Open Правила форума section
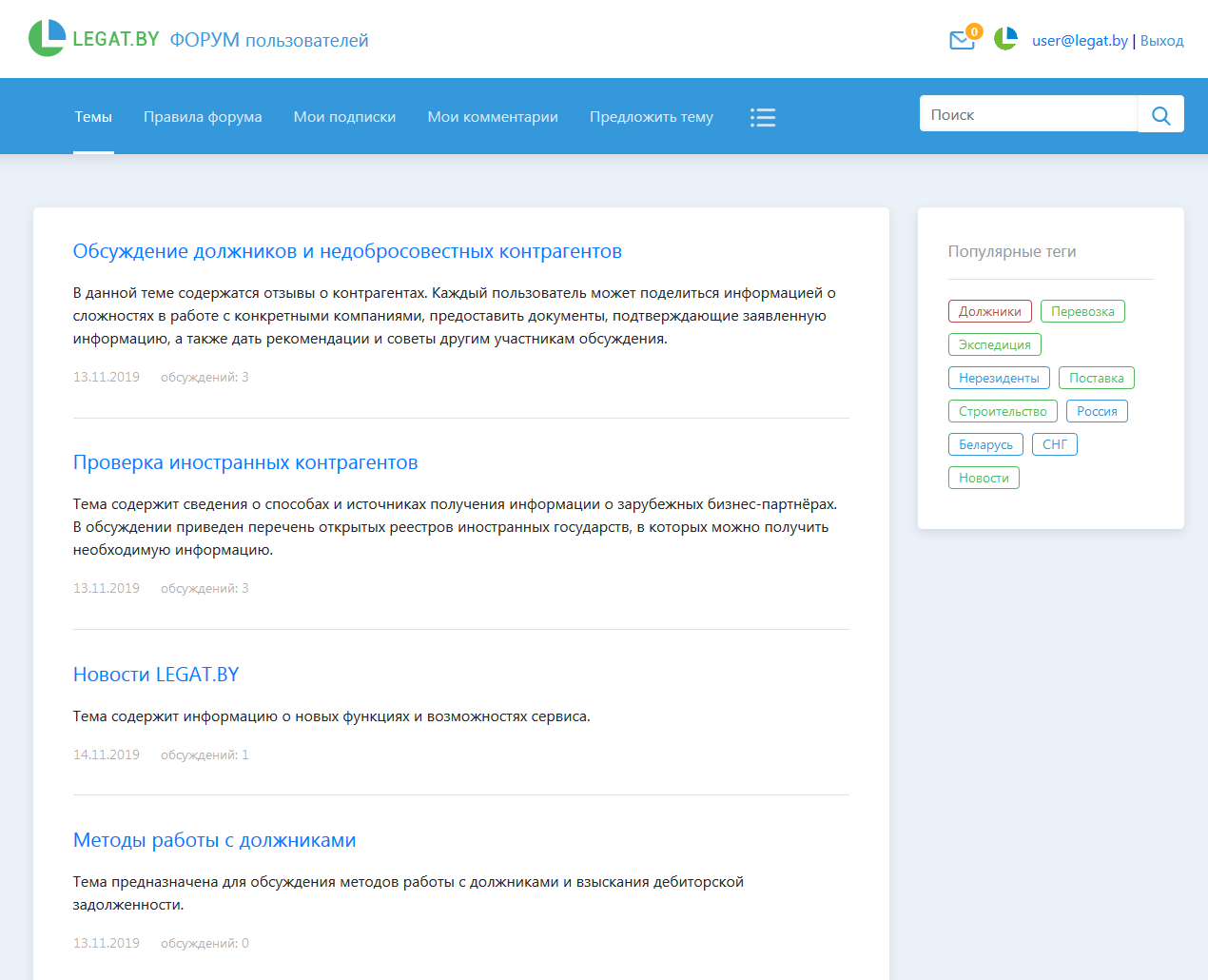The height and width of the screenshot is (980, 1208). point(203,116)
